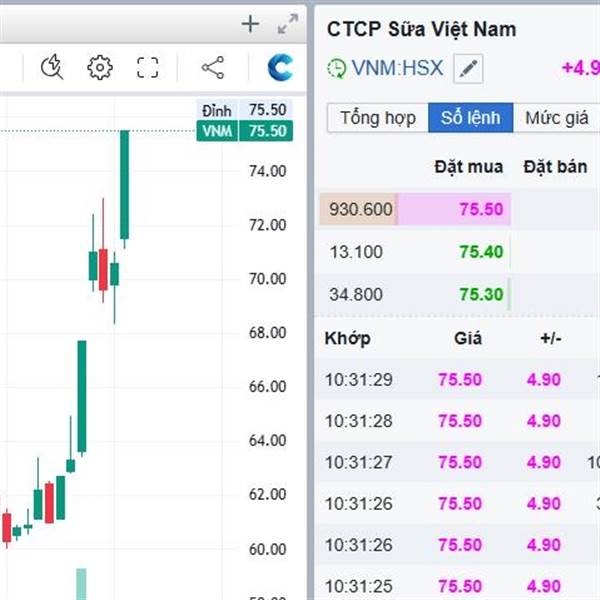Click the blue C logo icon

(281, 68)
